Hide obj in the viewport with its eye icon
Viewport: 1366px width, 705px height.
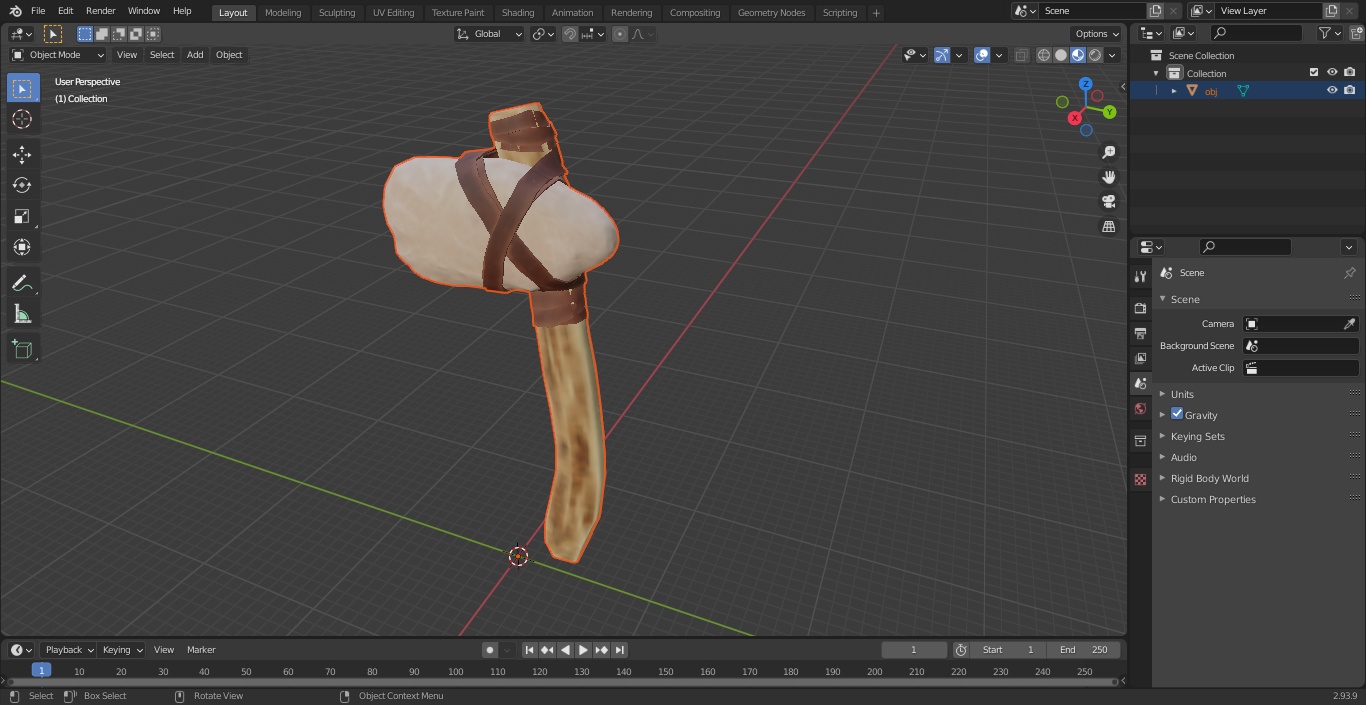point(1332,91)
